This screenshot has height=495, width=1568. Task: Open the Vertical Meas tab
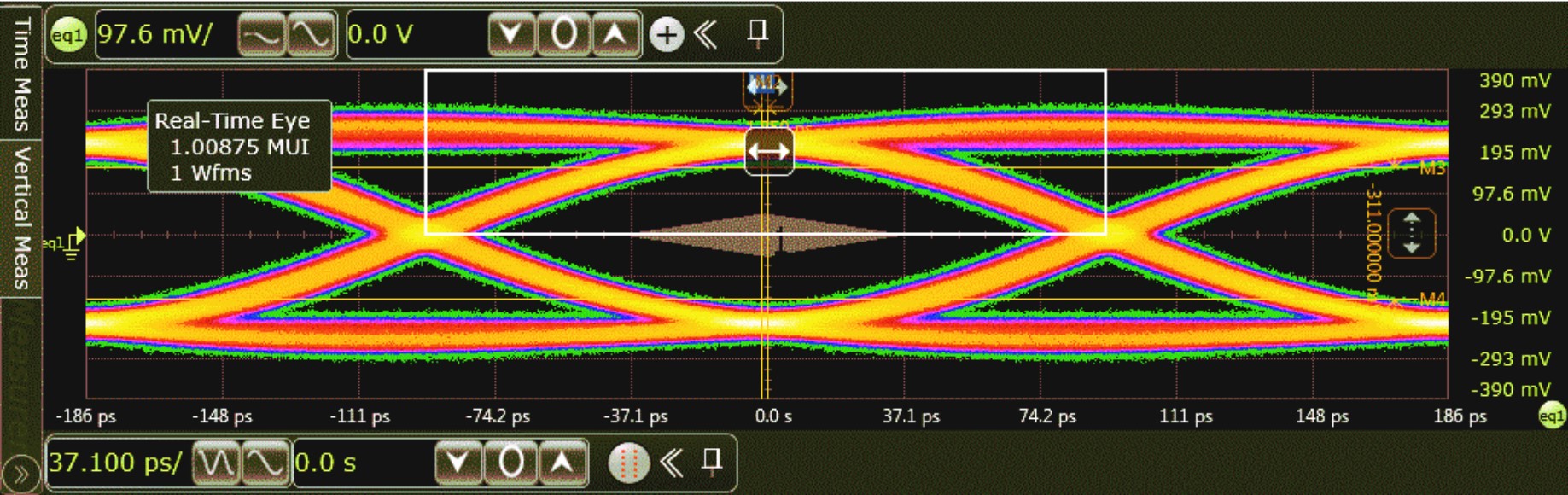[x=21, y=218]
